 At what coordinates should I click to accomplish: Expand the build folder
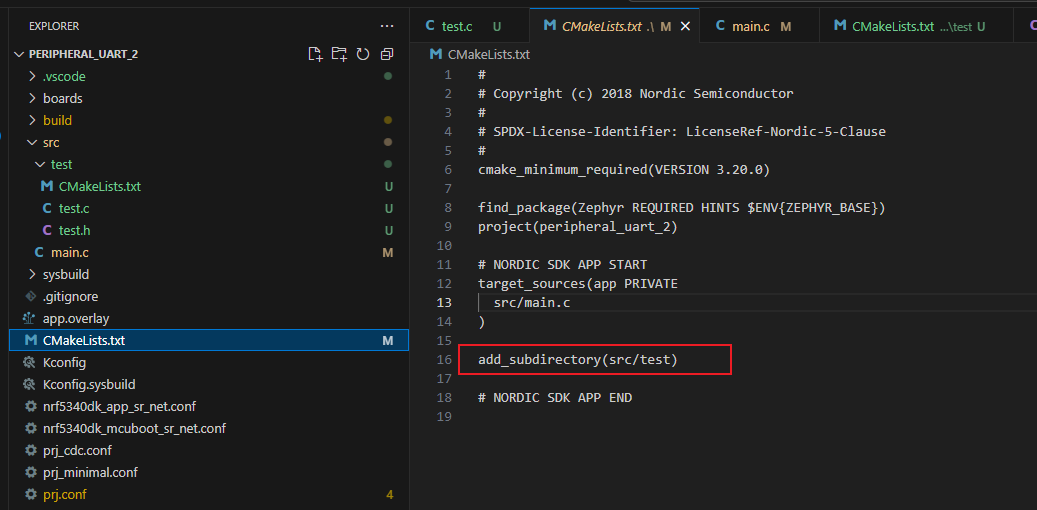(x=33, y=120)
